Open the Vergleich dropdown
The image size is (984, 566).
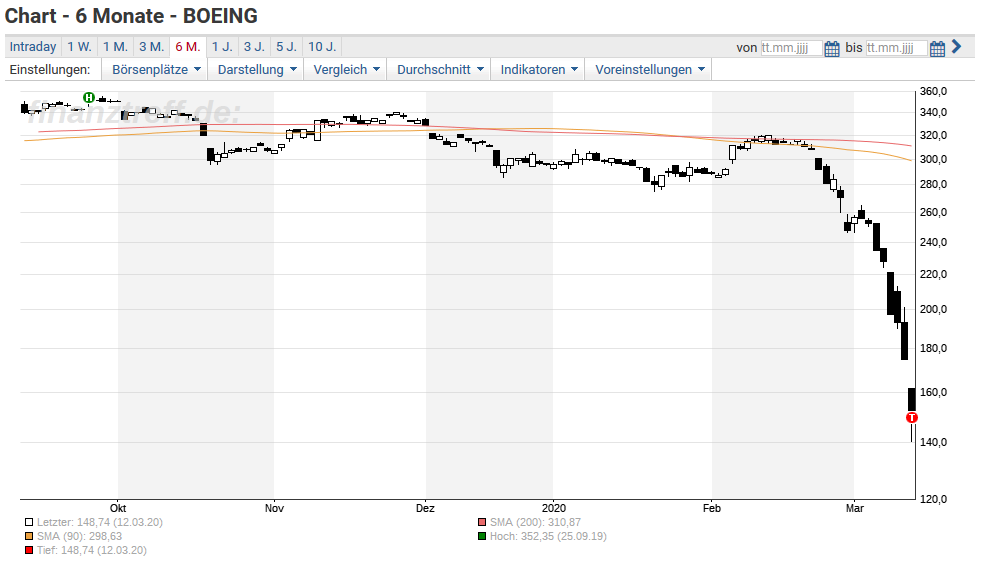(x=346, y=70)
